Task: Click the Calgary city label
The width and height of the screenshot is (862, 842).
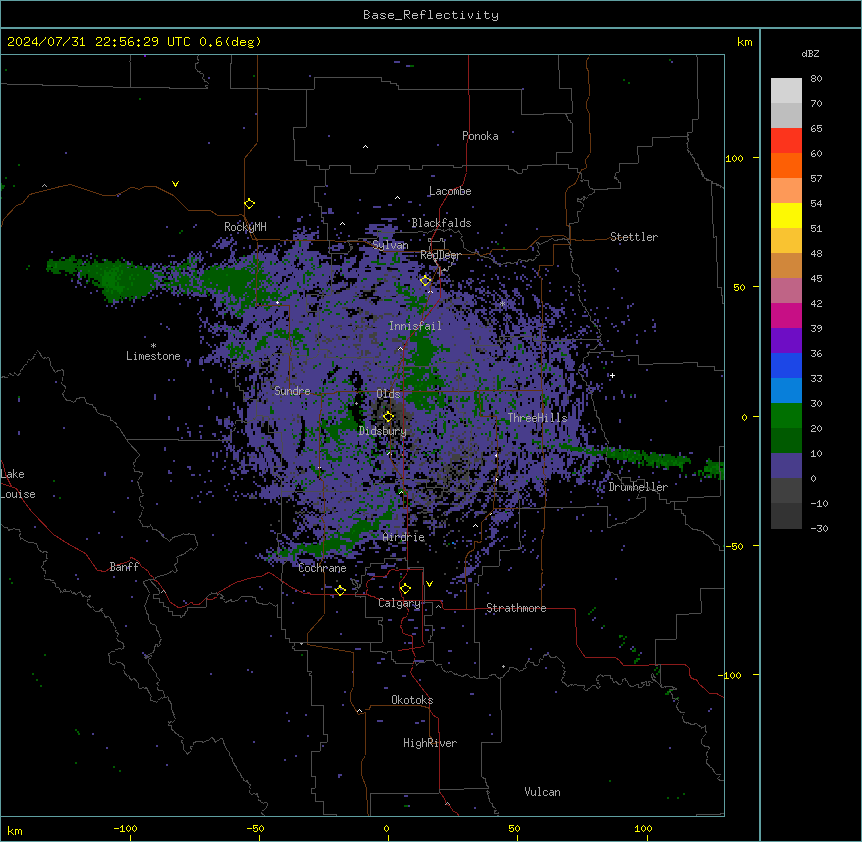Action: click(x=399, y=603)
